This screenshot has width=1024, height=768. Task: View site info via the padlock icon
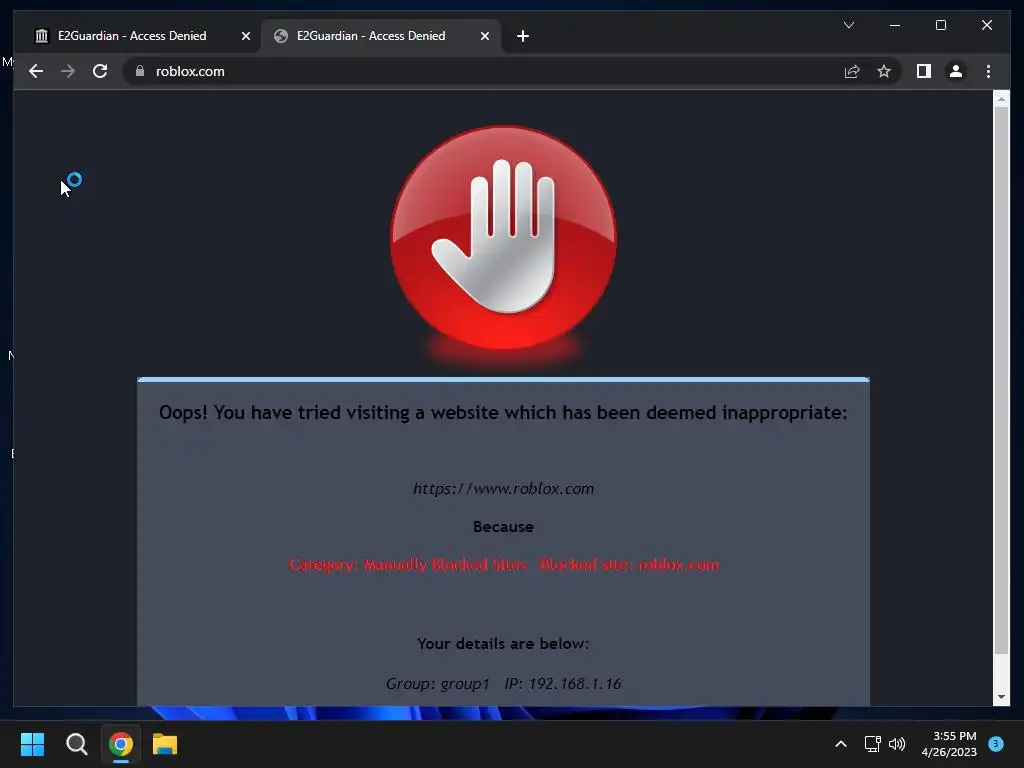pyautogui.click(x=140, y=71)
